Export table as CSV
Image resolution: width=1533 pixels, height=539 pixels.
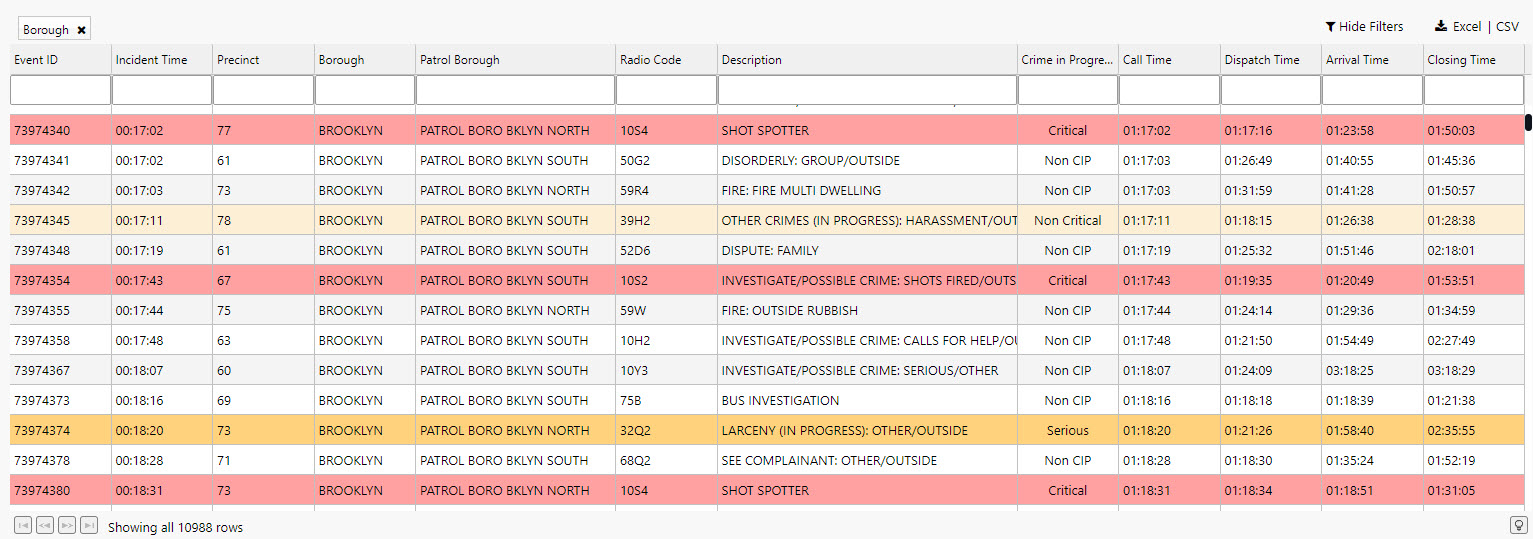pos(1506,27)
